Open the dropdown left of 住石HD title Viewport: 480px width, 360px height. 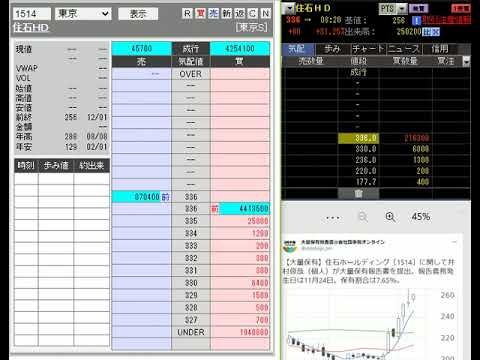(290, 8)
